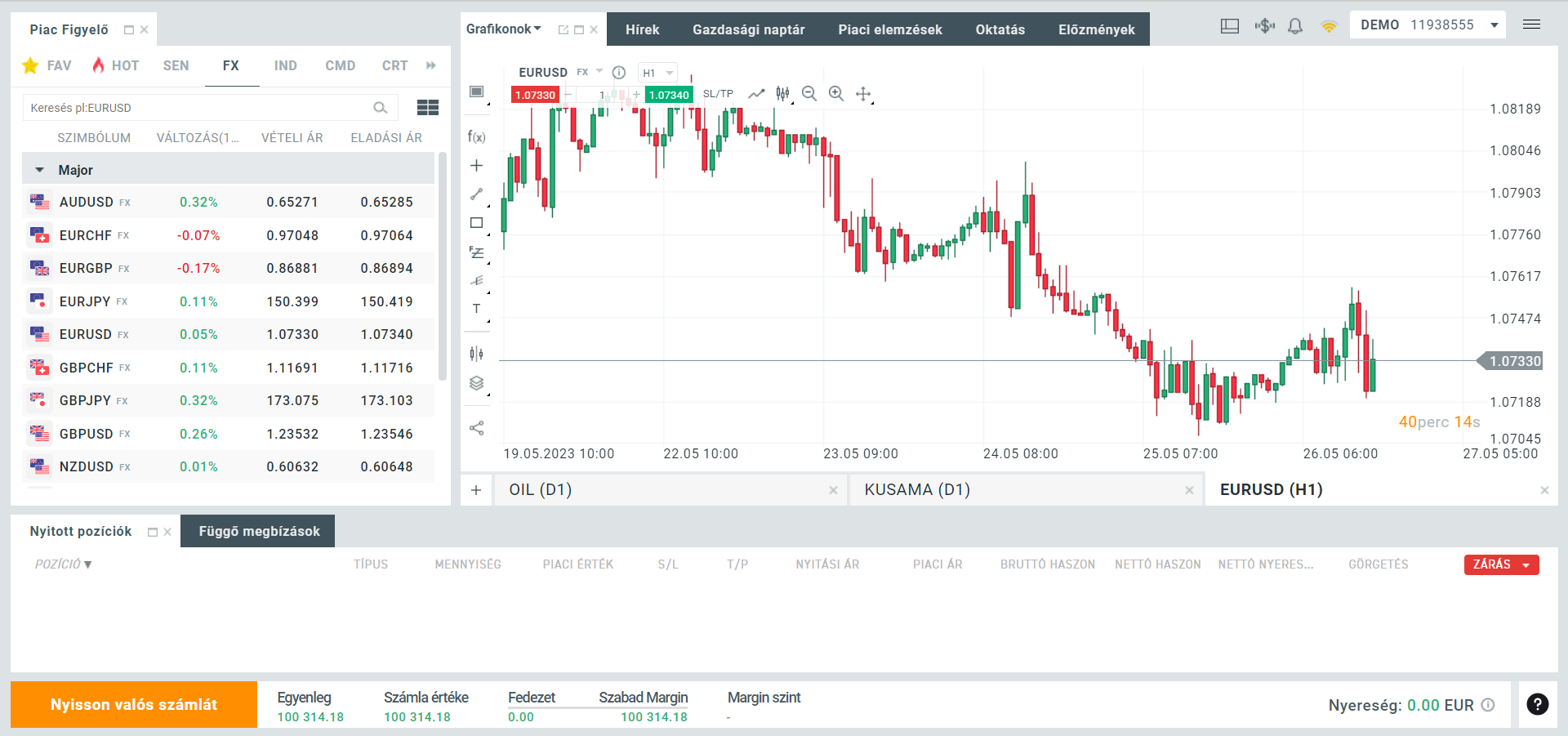Click the market watch search field

(x=210, y=108)
